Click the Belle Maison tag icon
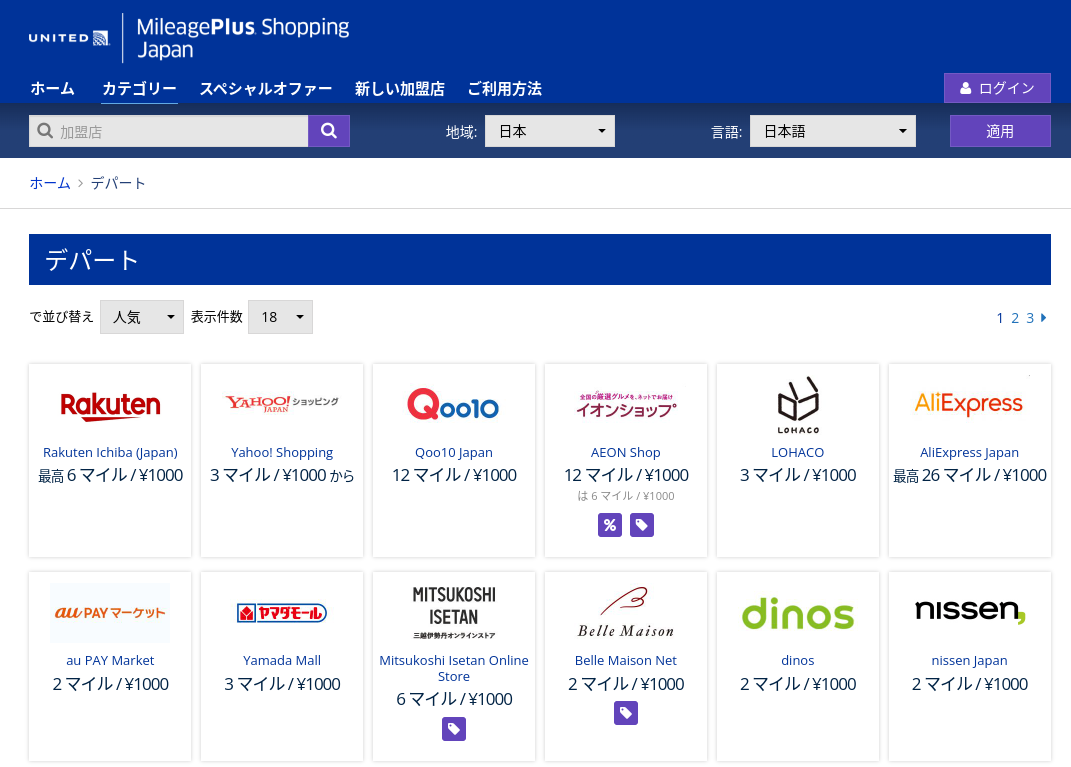The width and height of the screenshot is (1071, 767). point(626,713)
